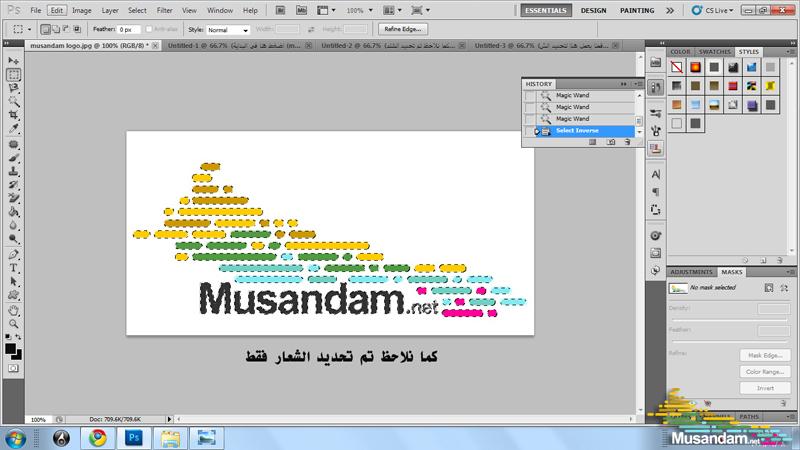The image size is (800, 450).
Task: Switch to the Swatches tab
Action: tap(714, 52)
